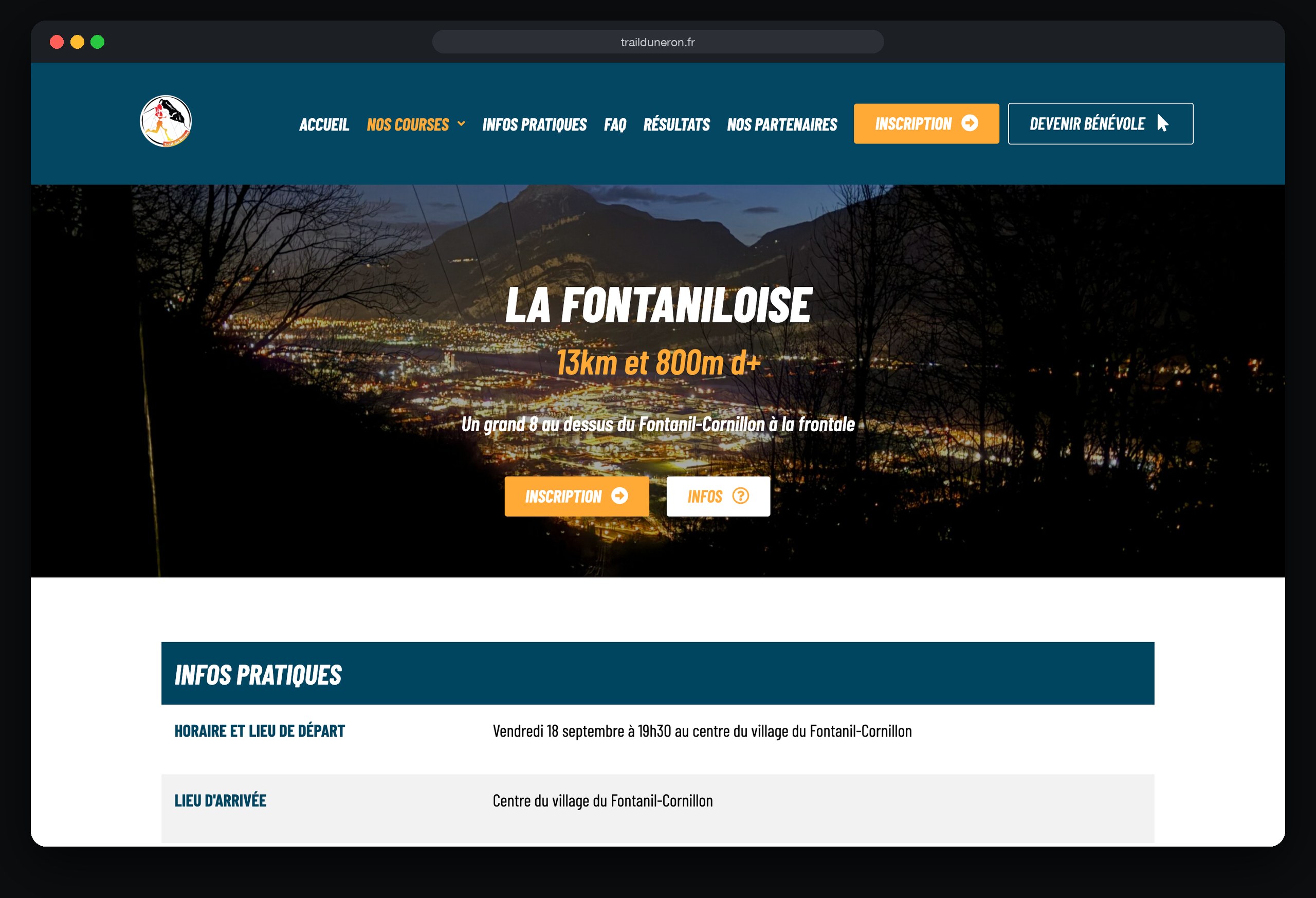This screenshot has height=898, width=1316.
Task: Click the header Inscription button label
Action: 913,123
